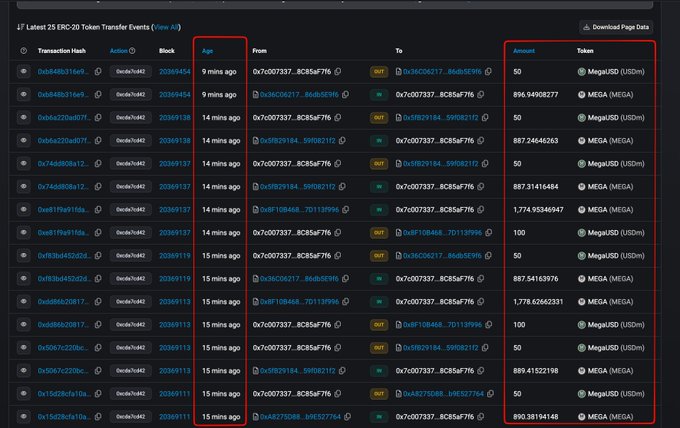
Task: Click the amount 889.41522198
Action: [x=536, y=371]
